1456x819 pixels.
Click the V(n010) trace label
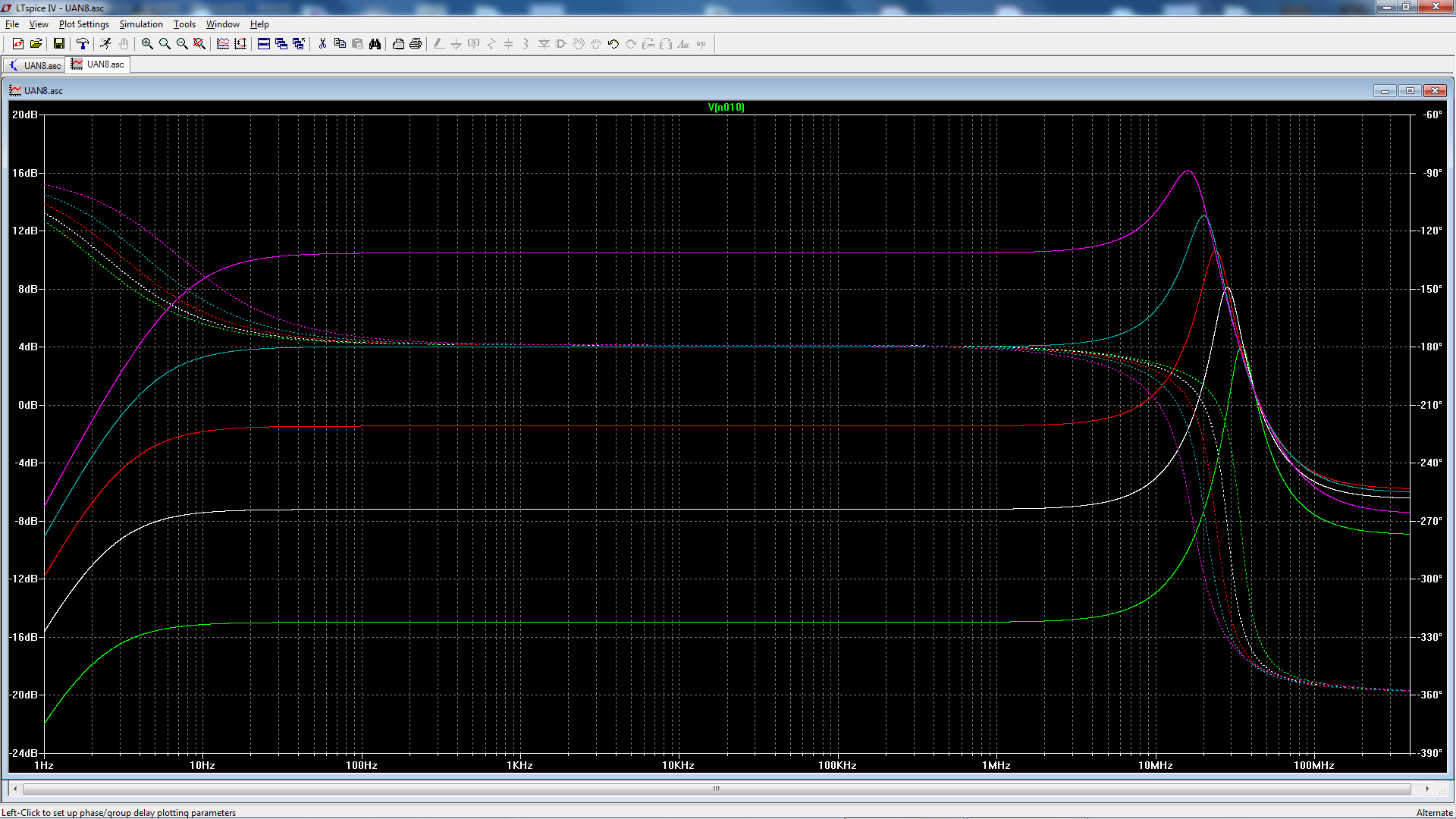(x=726, y=107)
